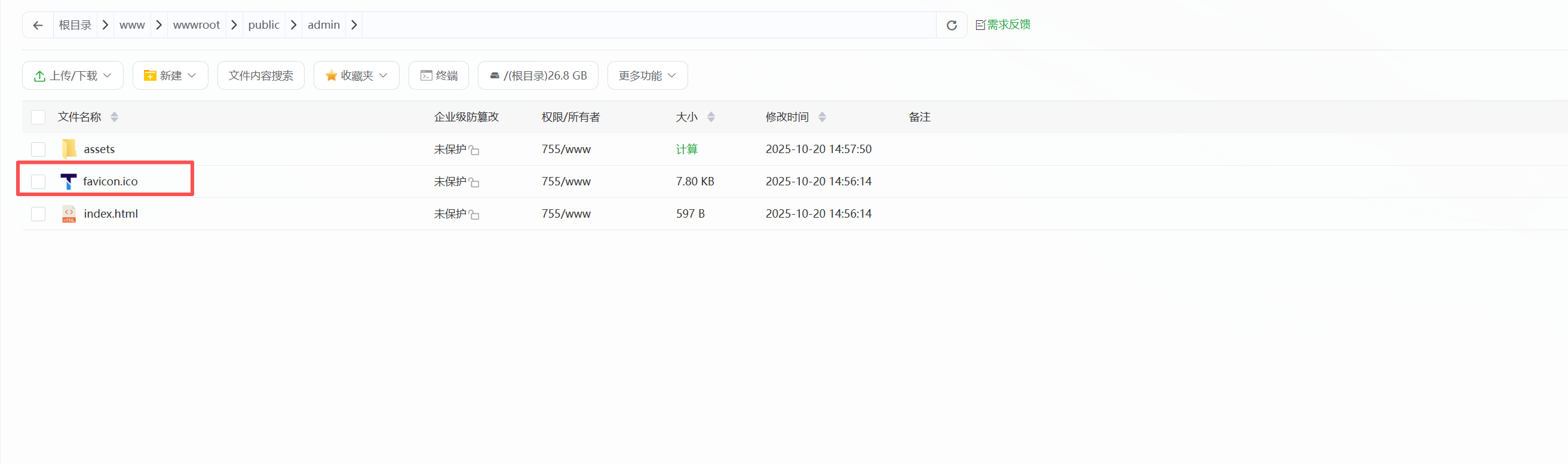Go to public folder in the breadcrumb

[x=263, y=25]
